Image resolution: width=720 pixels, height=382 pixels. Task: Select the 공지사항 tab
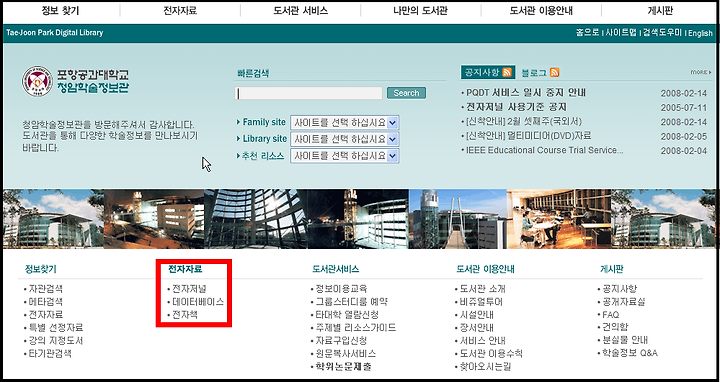481,72
